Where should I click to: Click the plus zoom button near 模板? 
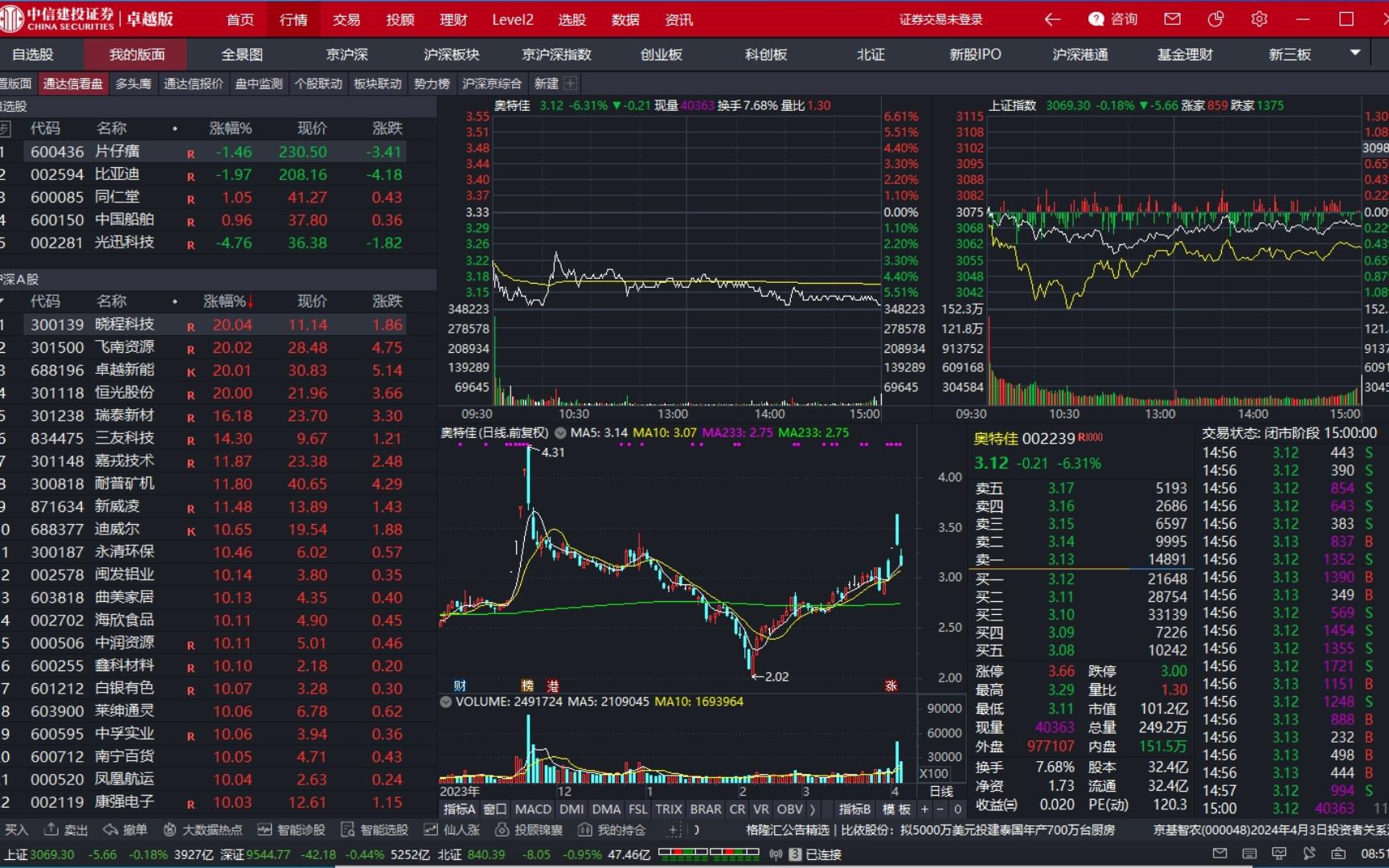tap(924, 809)
